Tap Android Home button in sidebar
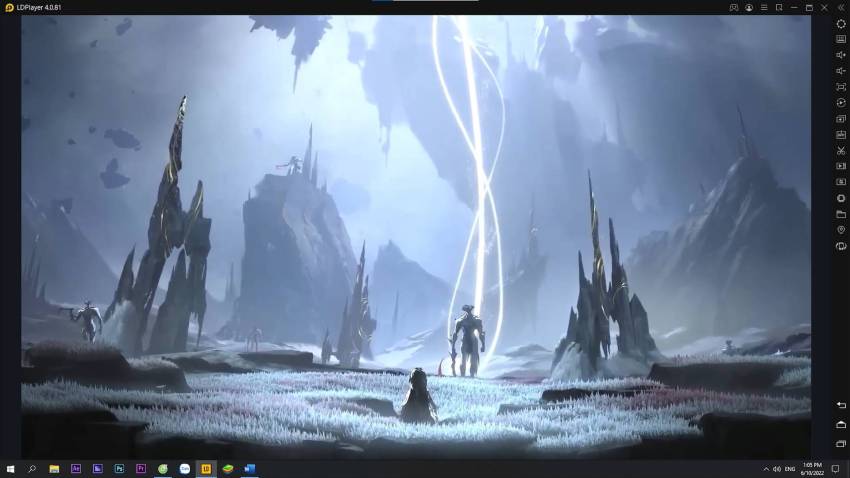Image resolution: width=850 pixels, height=478 pixels. [x=841, y=424]
